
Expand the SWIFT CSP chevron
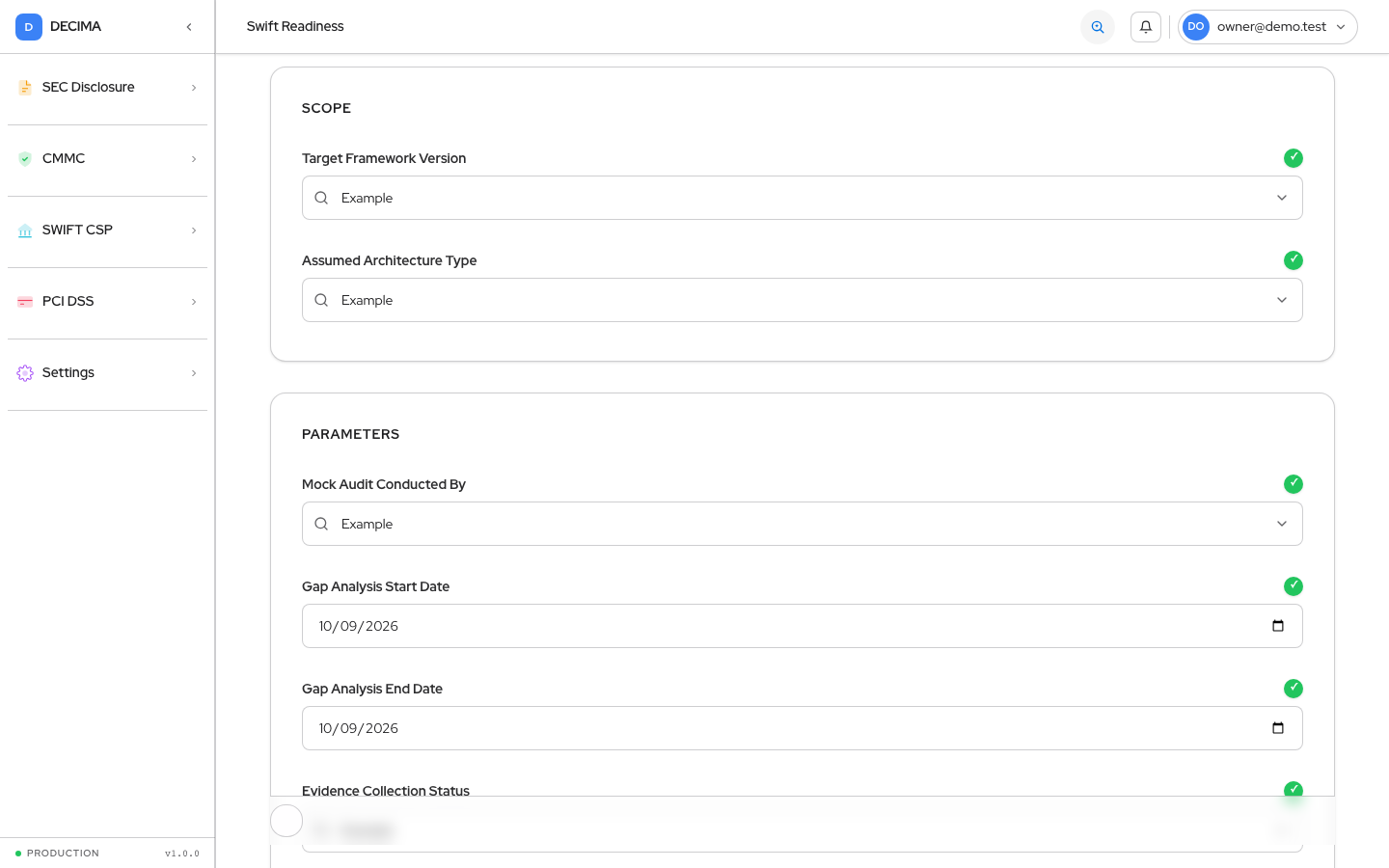tap(194, 231)
